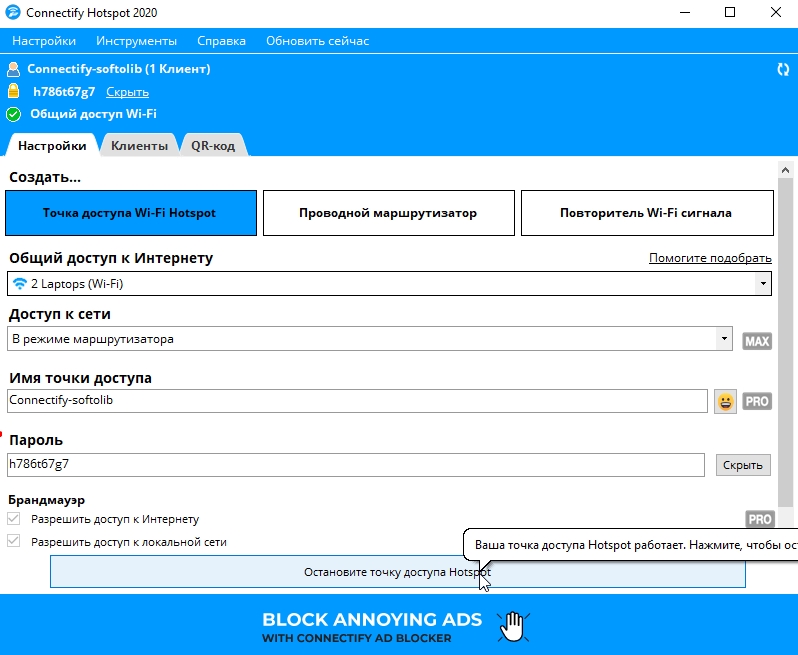
Task: Expand the network access mode dropdown arrow
Action: tap(724, 339)
